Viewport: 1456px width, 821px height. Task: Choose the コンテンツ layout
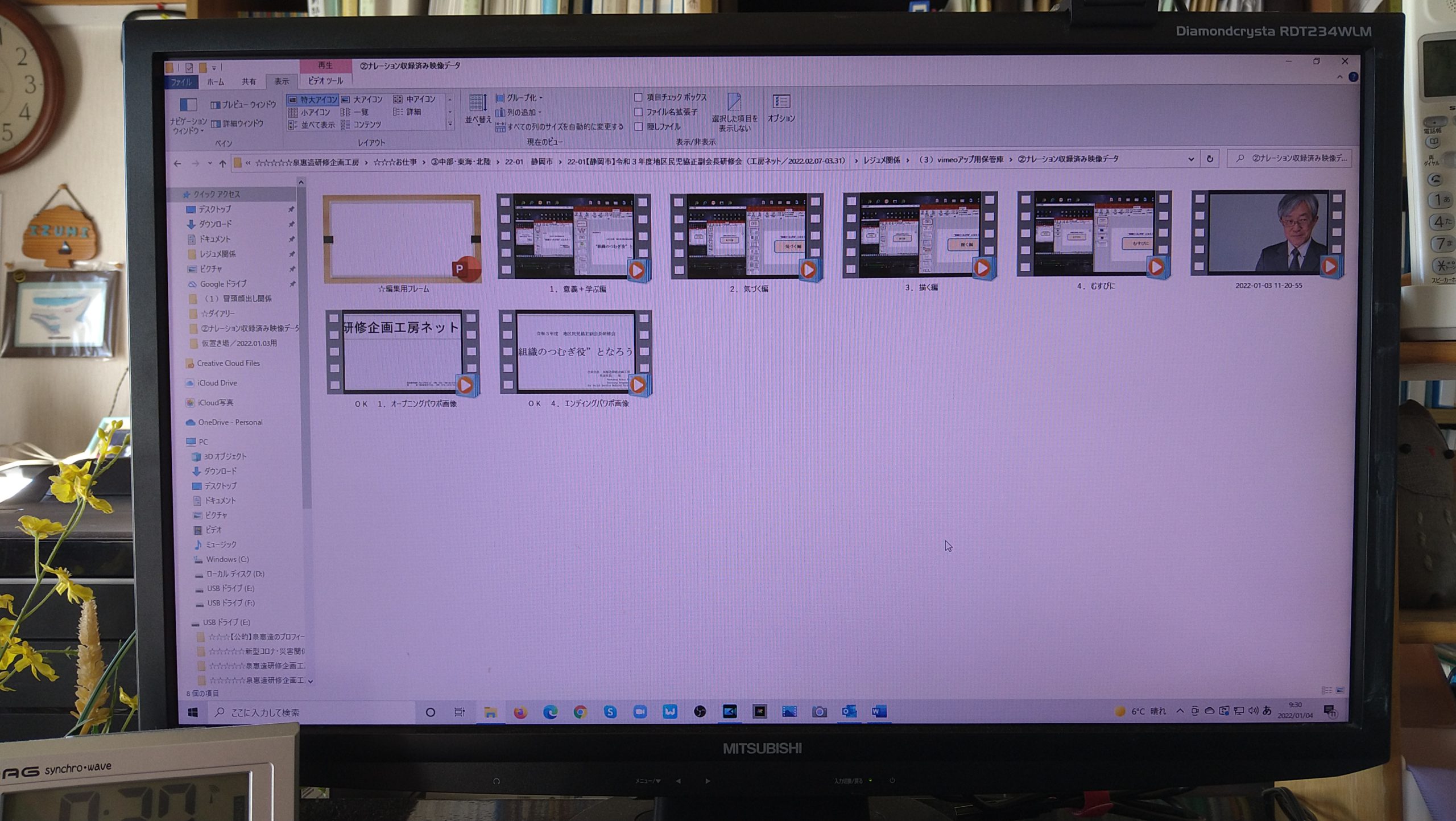coord(361,125)
